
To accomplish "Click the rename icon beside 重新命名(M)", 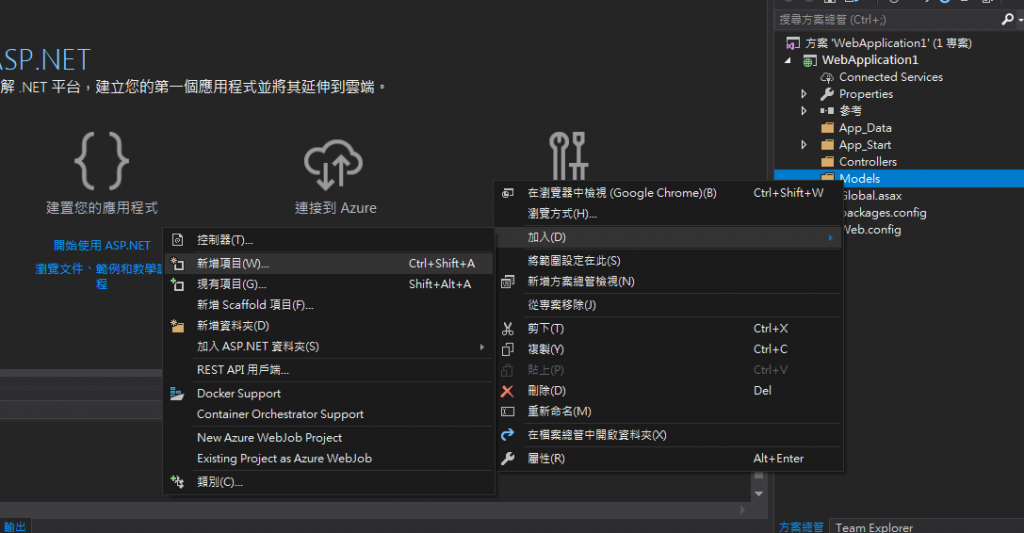I will [507, 412].
